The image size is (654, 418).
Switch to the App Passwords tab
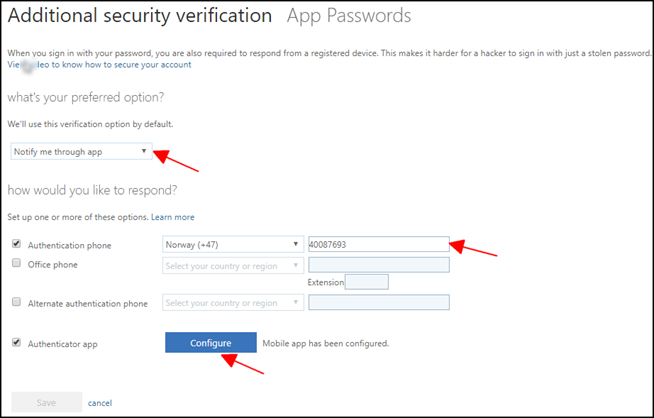pyautogui.click(x=349, y=16)
